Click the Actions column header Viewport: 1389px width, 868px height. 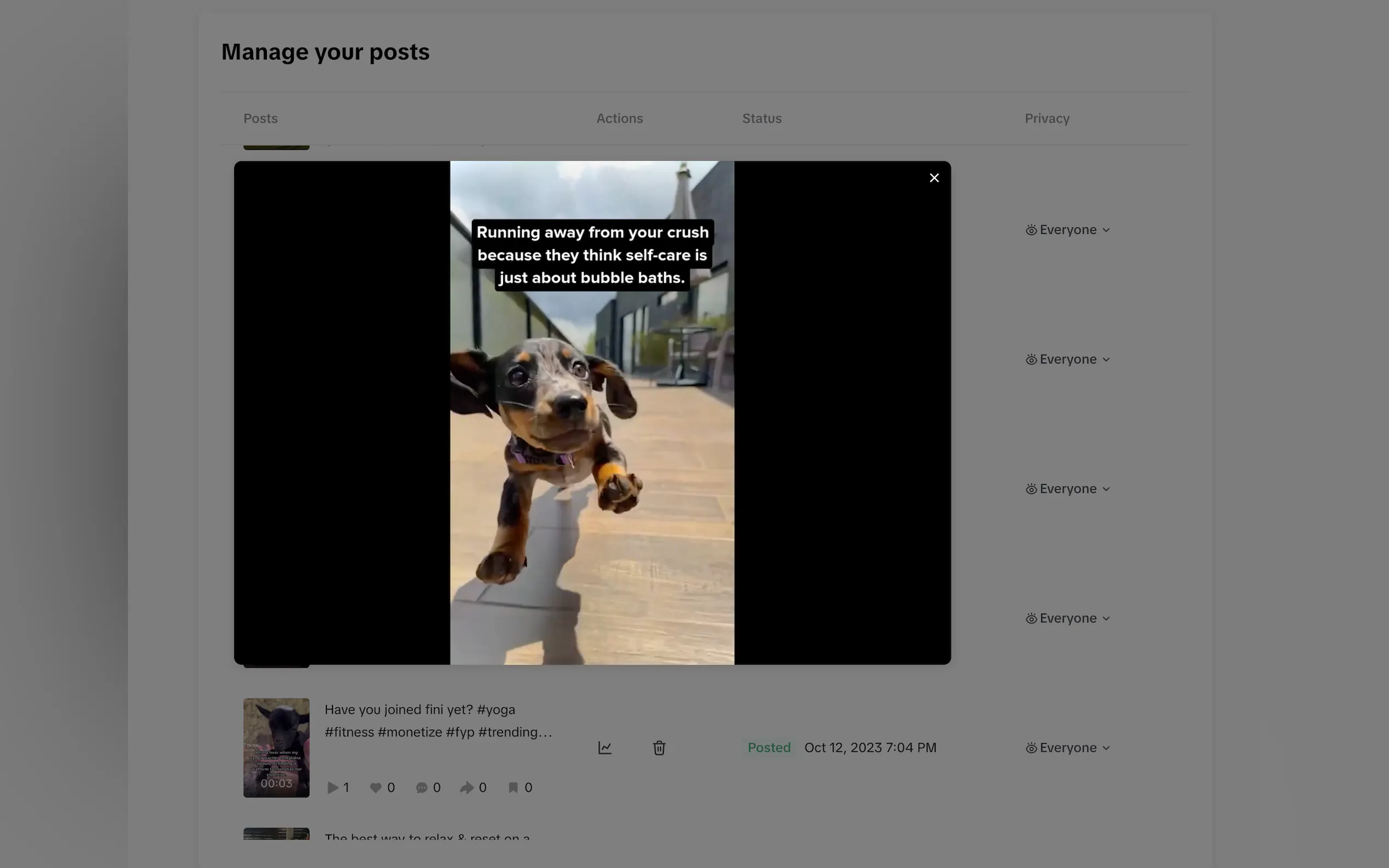click(619, 118)
